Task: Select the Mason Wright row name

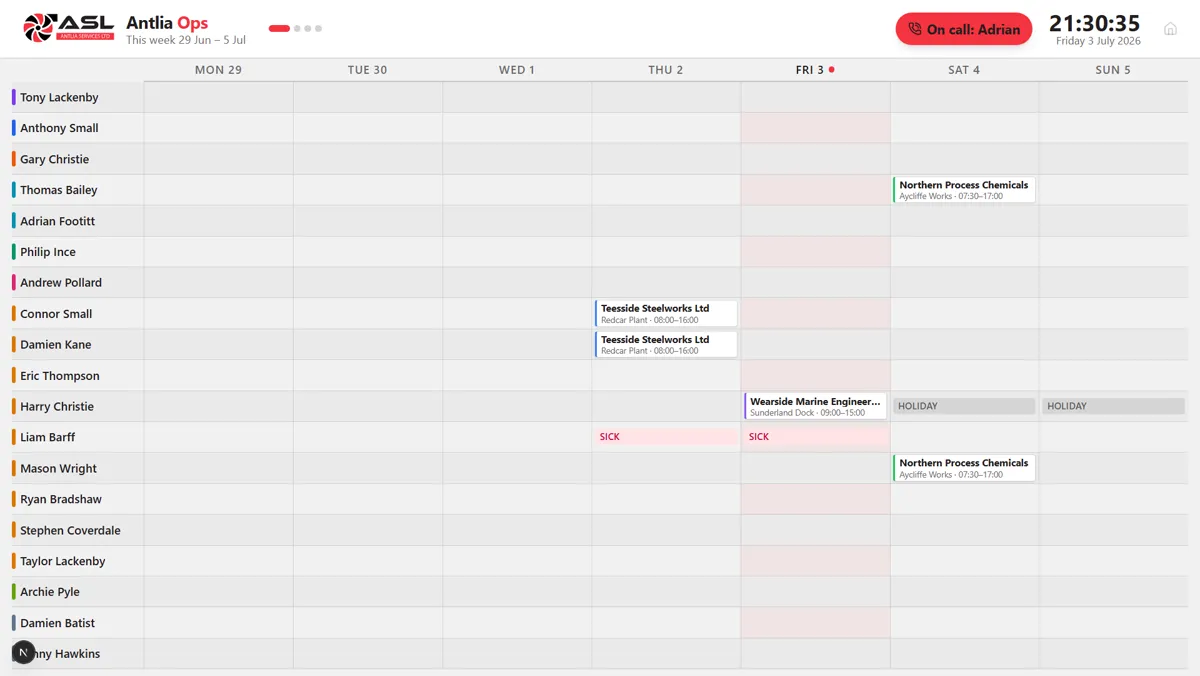Action: pos(58,468)
